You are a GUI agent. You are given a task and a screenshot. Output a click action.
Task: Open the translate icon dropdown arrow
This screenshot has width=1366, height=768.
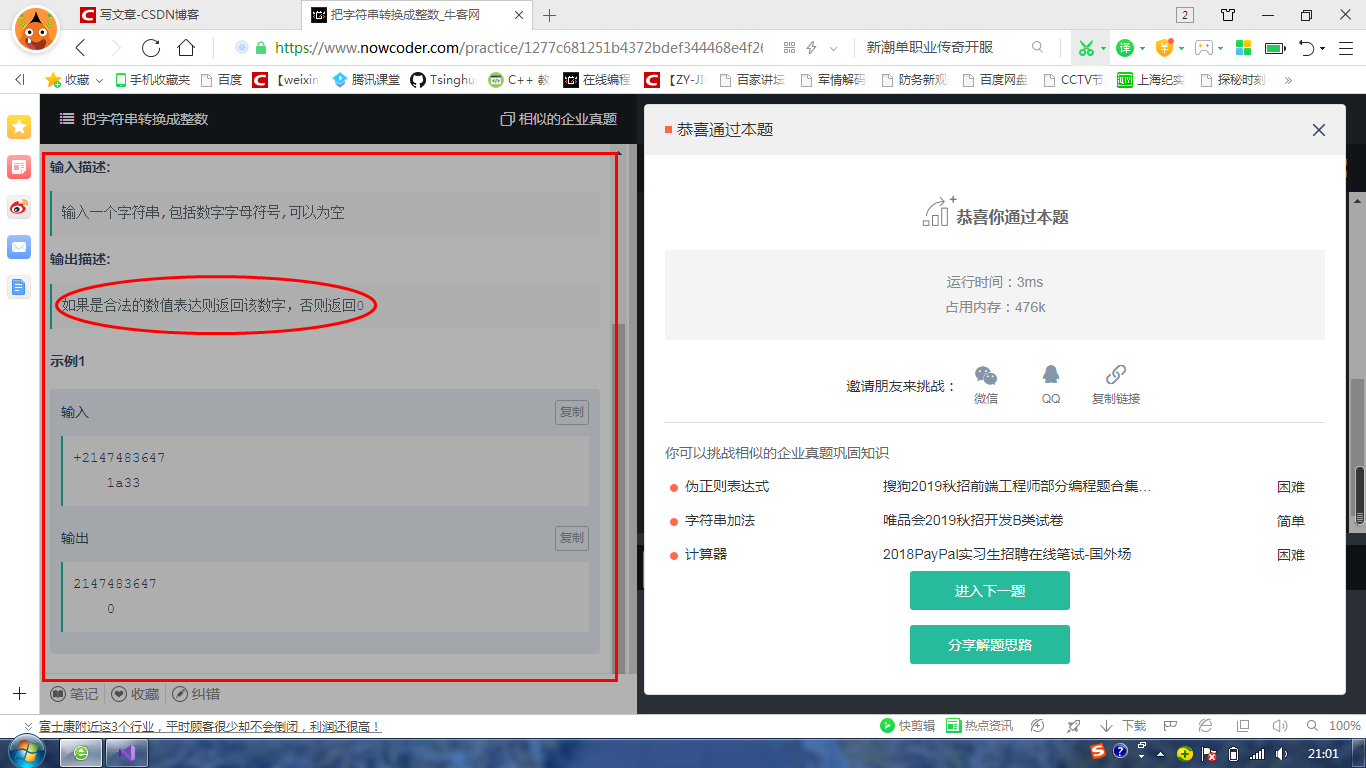(1142, 48)
